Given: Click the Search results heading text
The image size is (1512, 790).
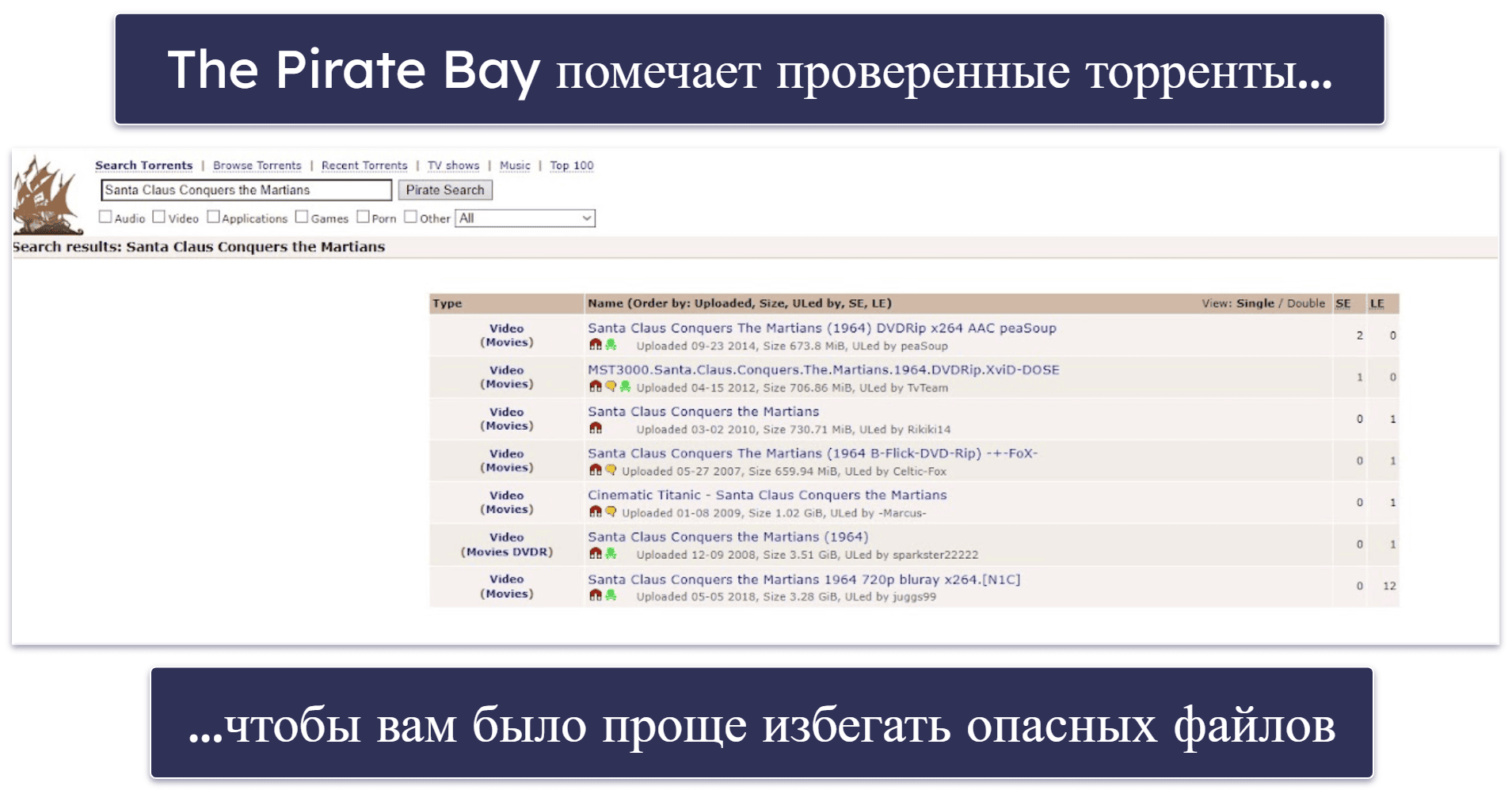Looking at the screenshot, I should (199, 247).
